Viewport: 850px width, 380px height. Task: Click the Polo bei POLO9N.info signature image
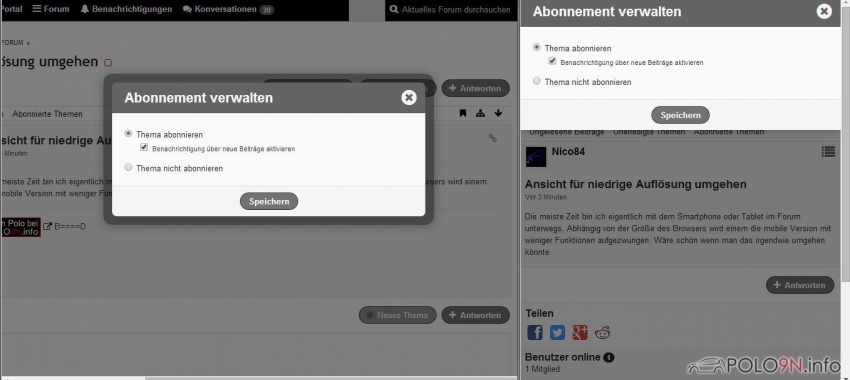[x=21, y=227]
